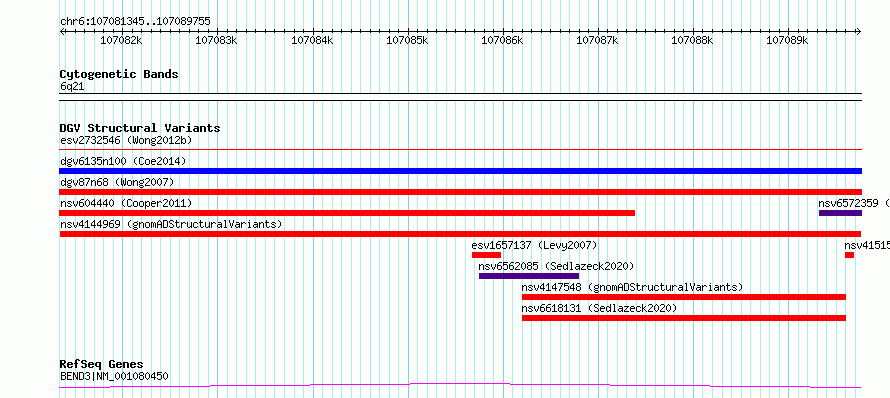Click the 107088k ruler position

692,40
